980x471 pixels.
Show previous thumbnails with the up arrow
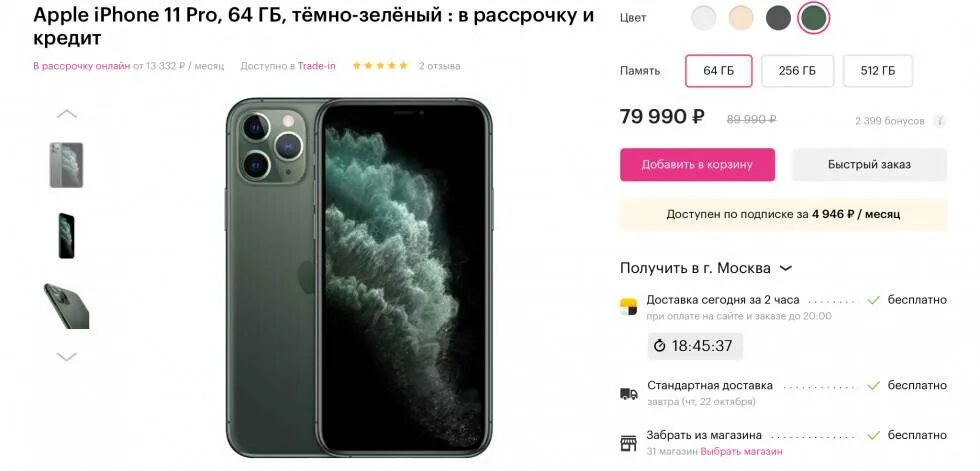click(x=67, y=114)
